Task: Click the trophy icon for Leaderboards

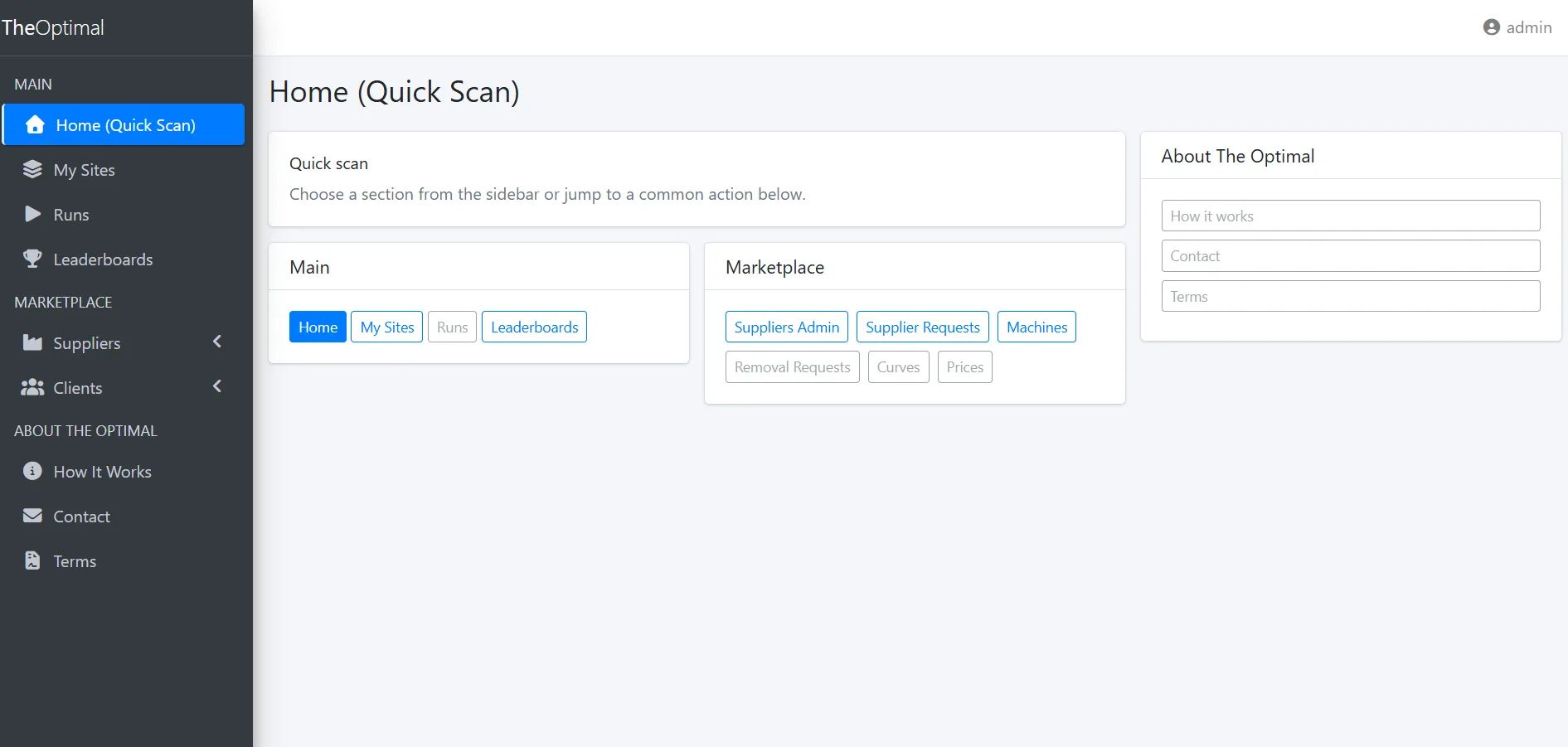Action: 32,260
